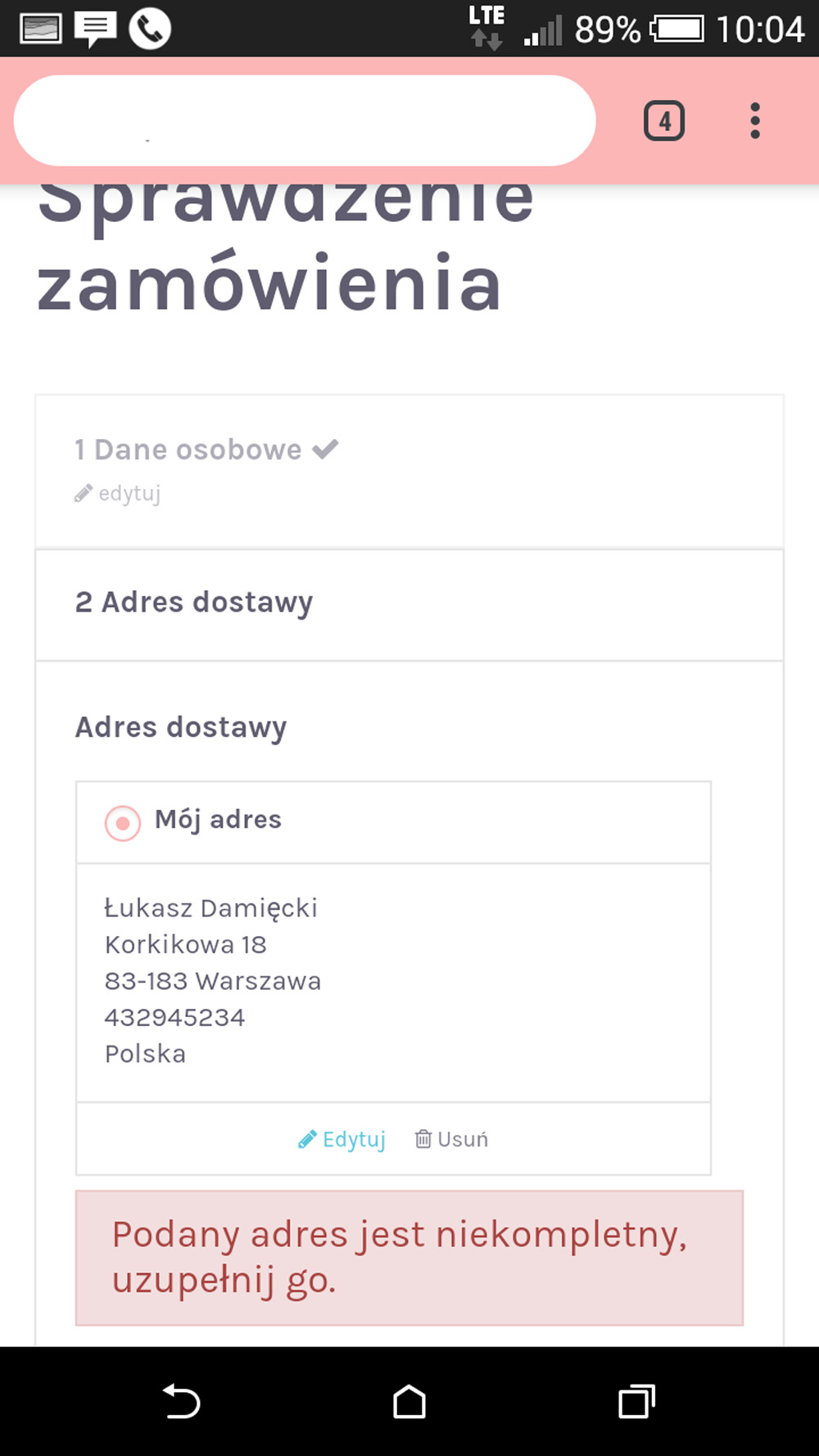819x1456 pixels.
Task: Tap the incomplete address error alert
Action: (x=409, y=1257)
